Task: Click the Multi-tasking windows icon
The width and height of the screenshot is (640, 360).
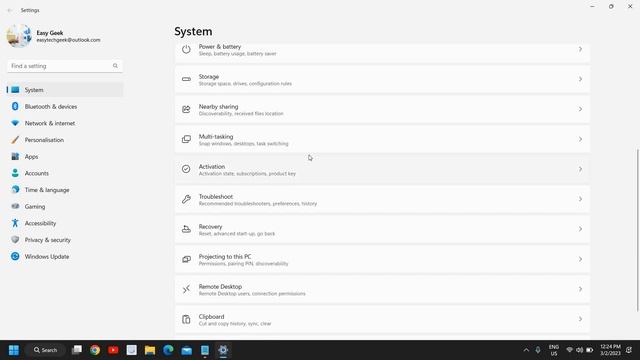Action: tap(186, 139)
